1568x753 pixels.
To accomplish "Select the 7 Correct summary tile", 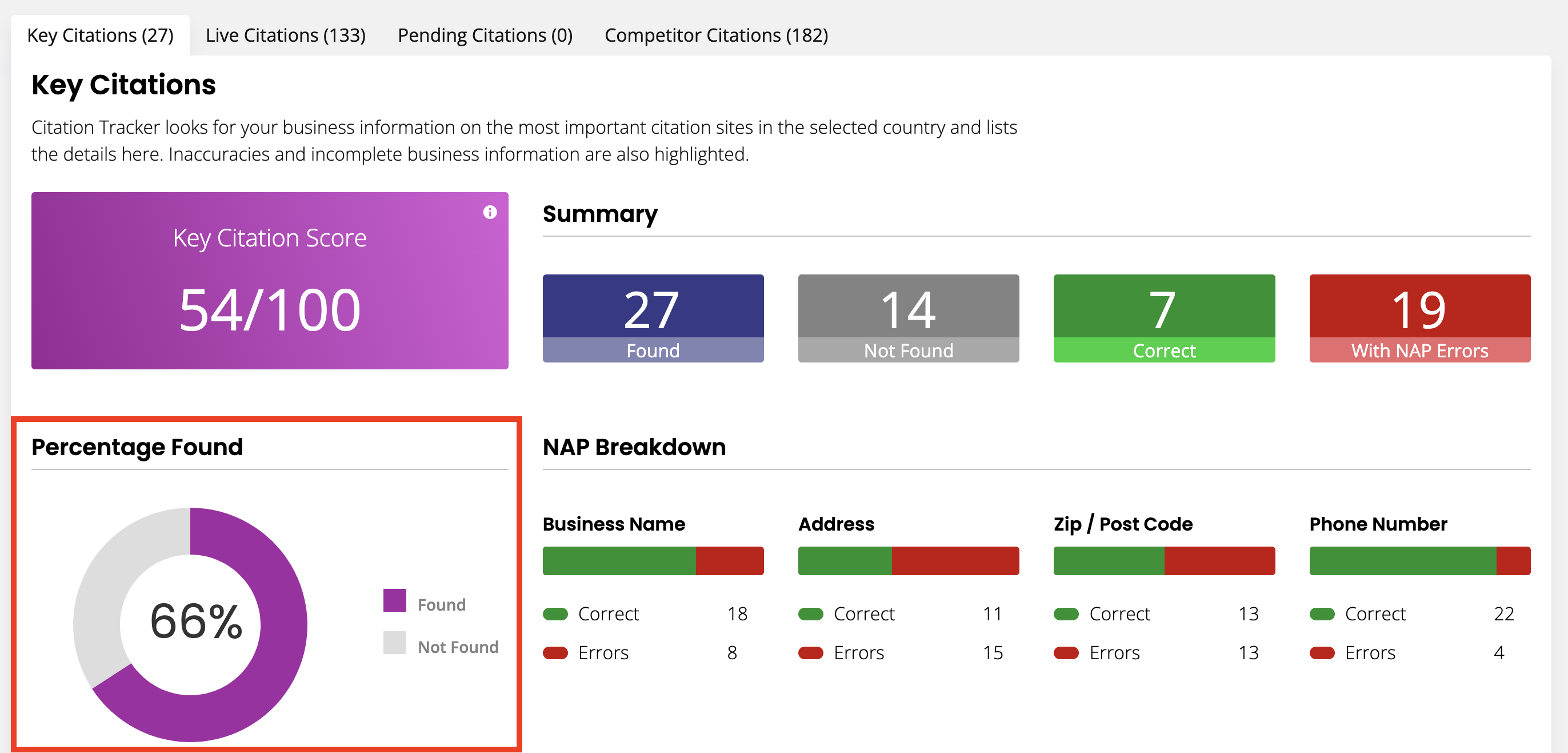I will [1164, 318].
